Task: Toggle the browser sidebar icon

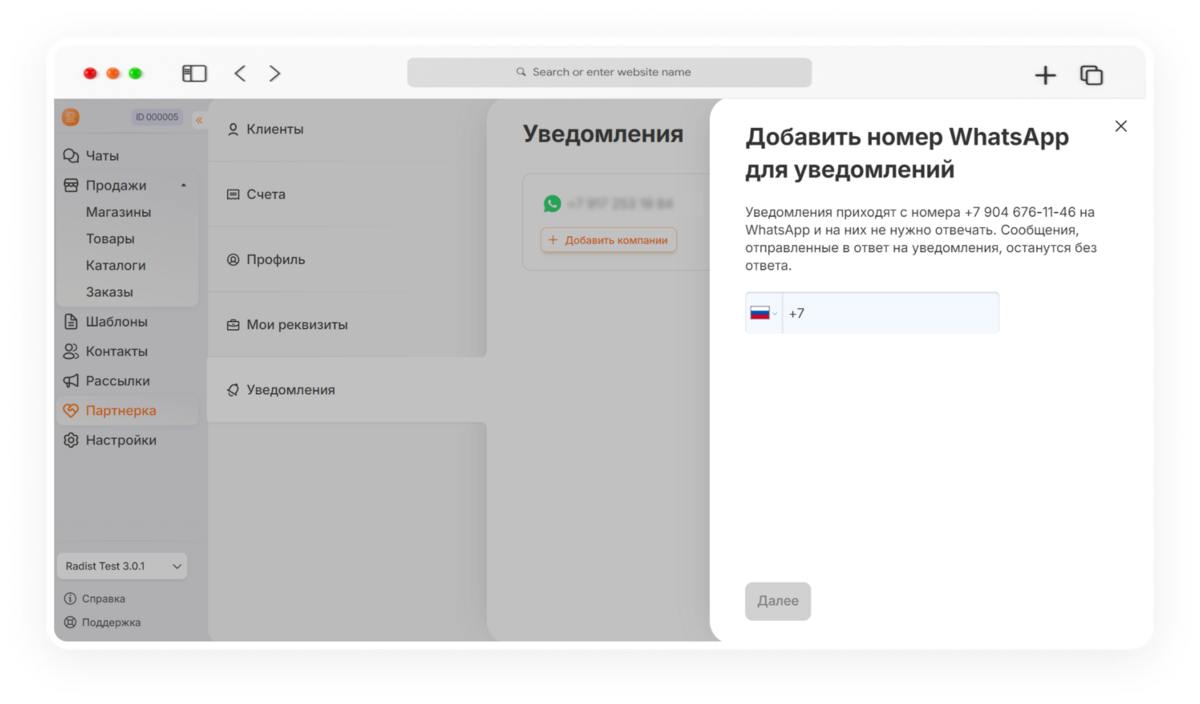Action: click(x=194, y=73)
